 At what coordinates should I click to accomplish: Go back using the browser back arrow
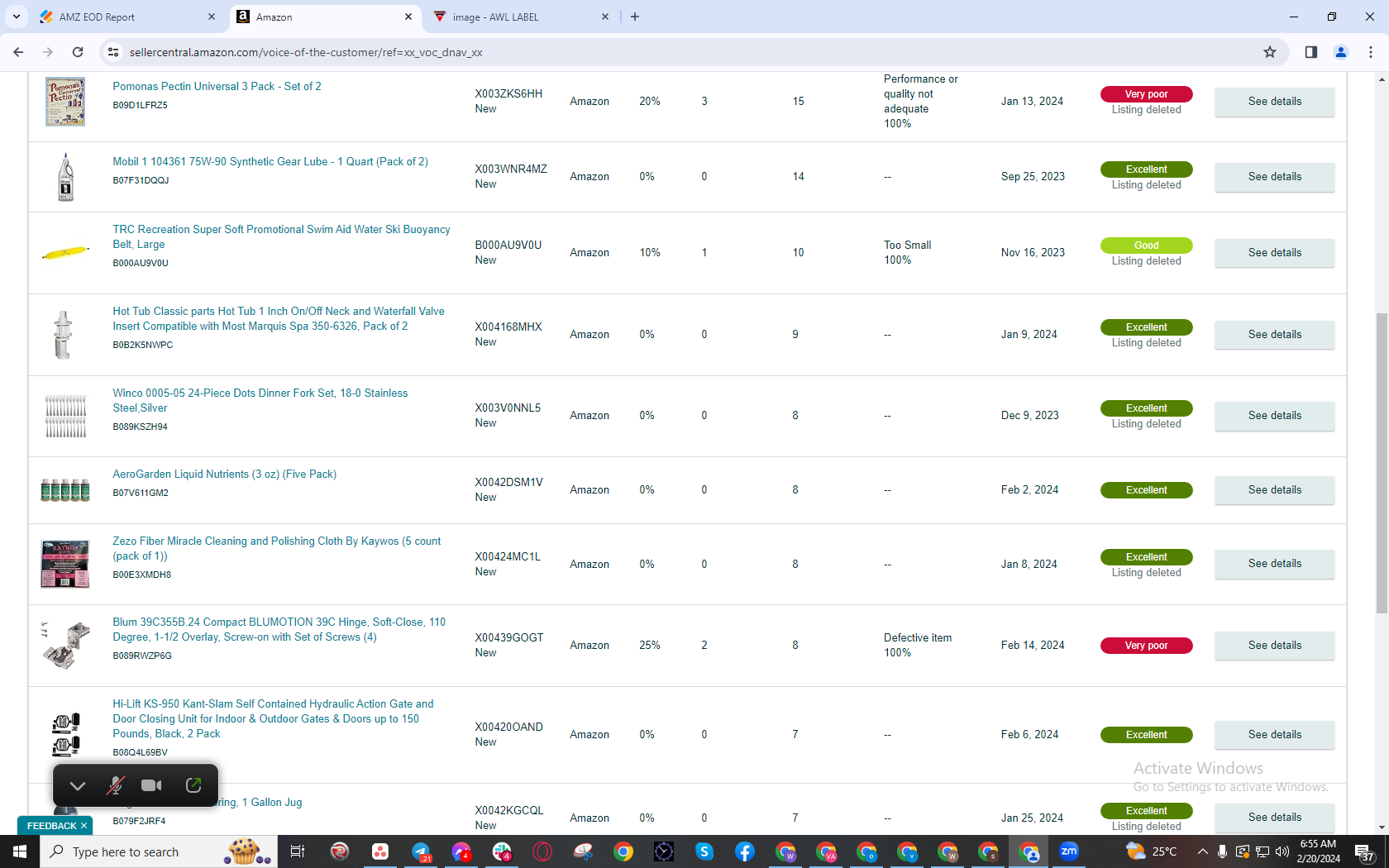tap(18, 52)
